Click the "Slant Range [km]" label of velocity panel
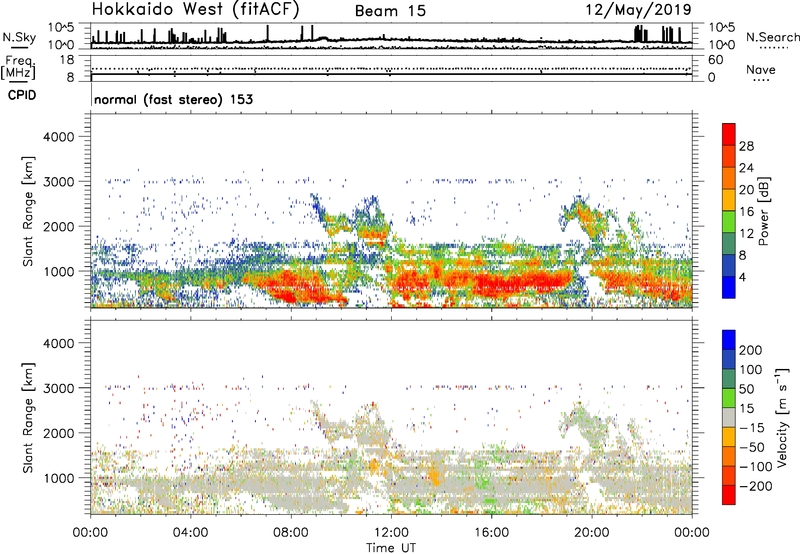This screenshot has height=554, width=800. click(28, 418)
